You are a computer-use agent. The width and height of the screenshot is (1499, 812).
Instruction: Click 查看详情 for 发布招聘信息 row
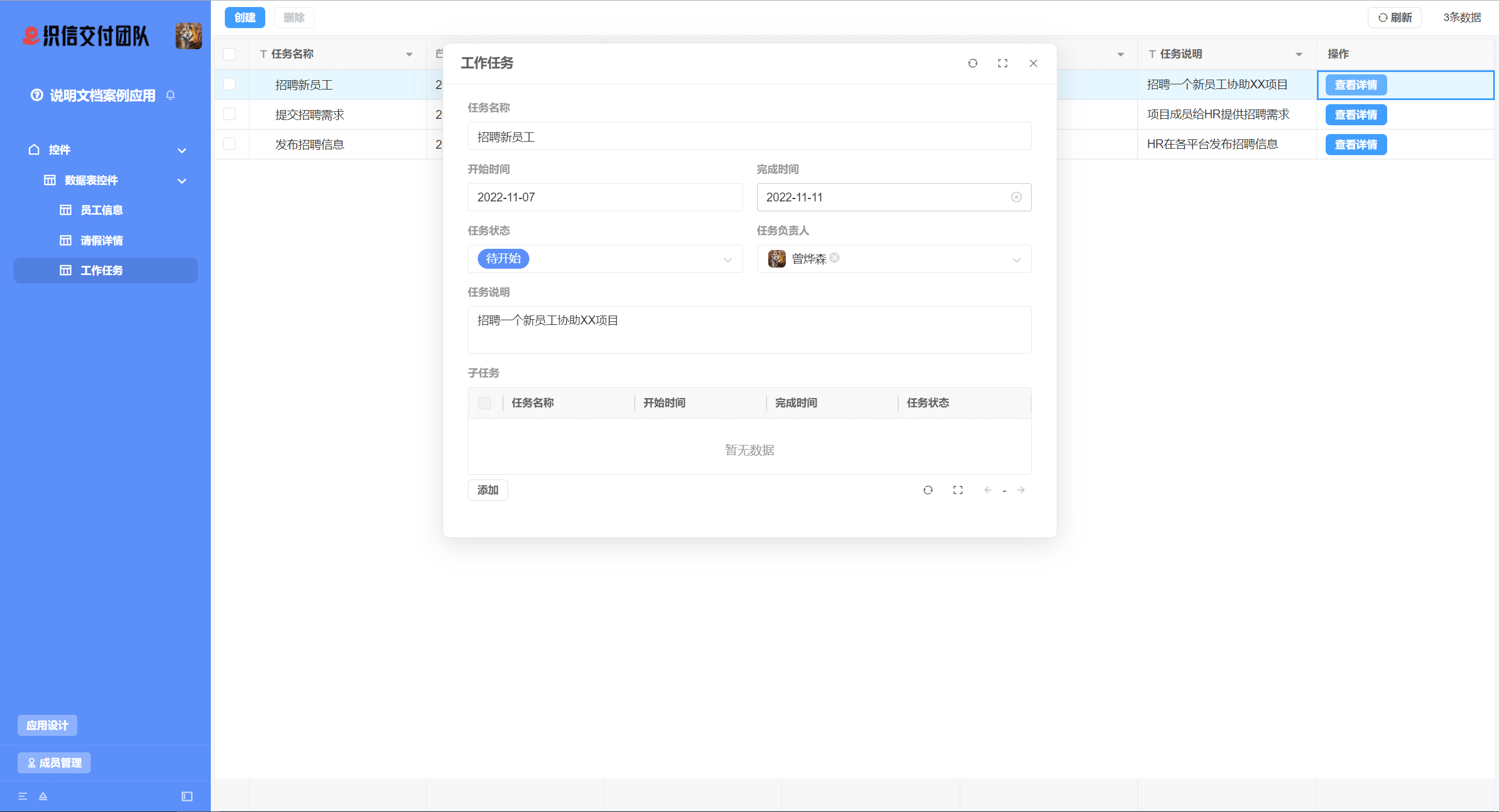[1356, 145]
